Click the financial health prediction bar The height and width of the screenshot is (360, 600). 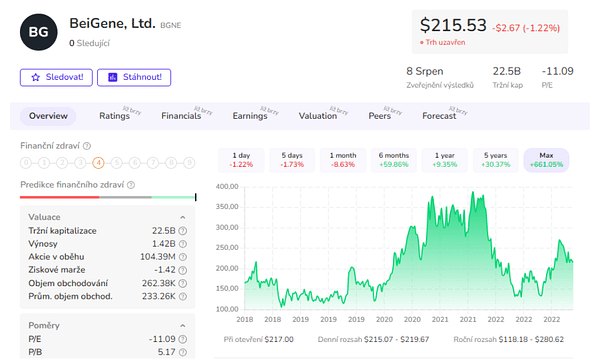coord(108,197)
